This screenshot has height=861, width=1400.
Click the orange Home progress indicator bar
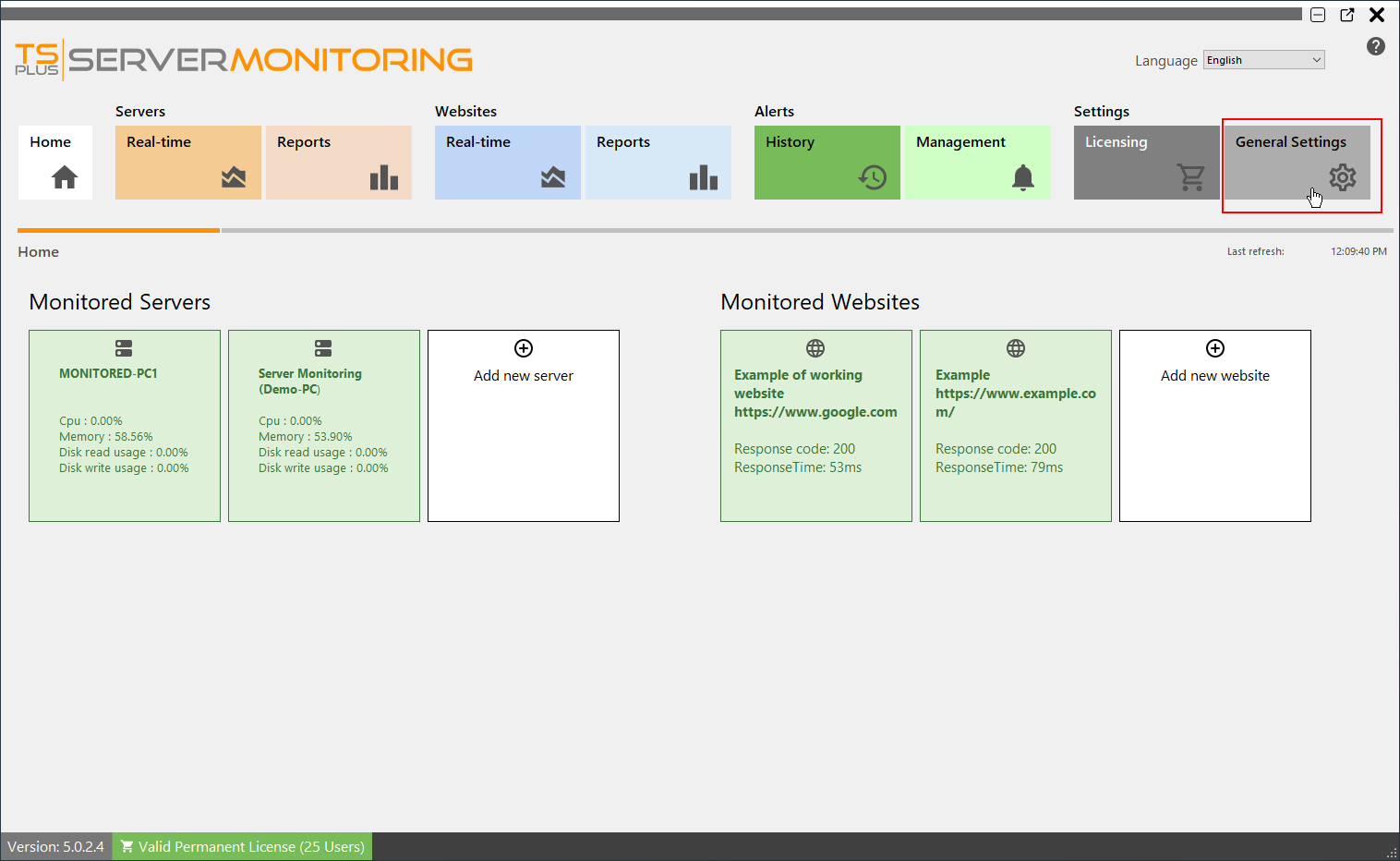coord(118,230)
